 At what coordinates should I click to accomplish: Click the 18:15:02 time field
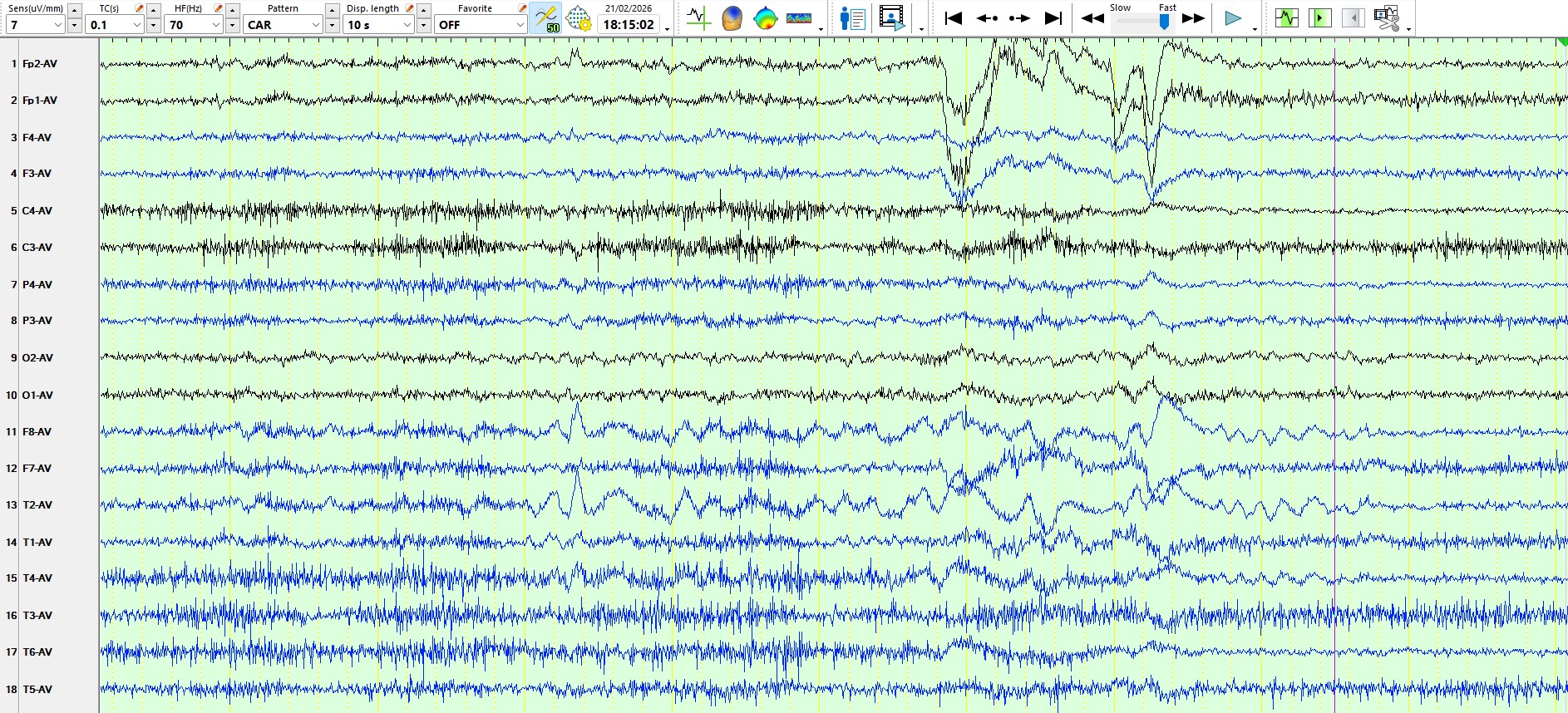[629, 25]
